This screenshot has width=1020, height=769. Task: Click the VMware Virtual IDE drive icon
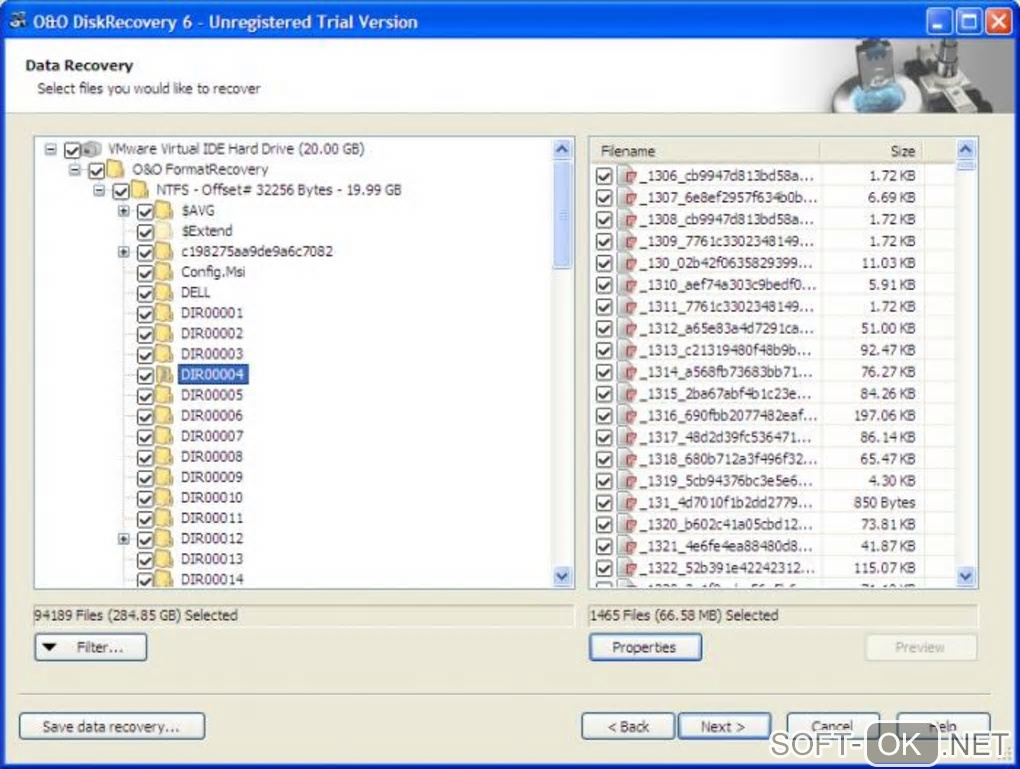(x=92, y=149)
